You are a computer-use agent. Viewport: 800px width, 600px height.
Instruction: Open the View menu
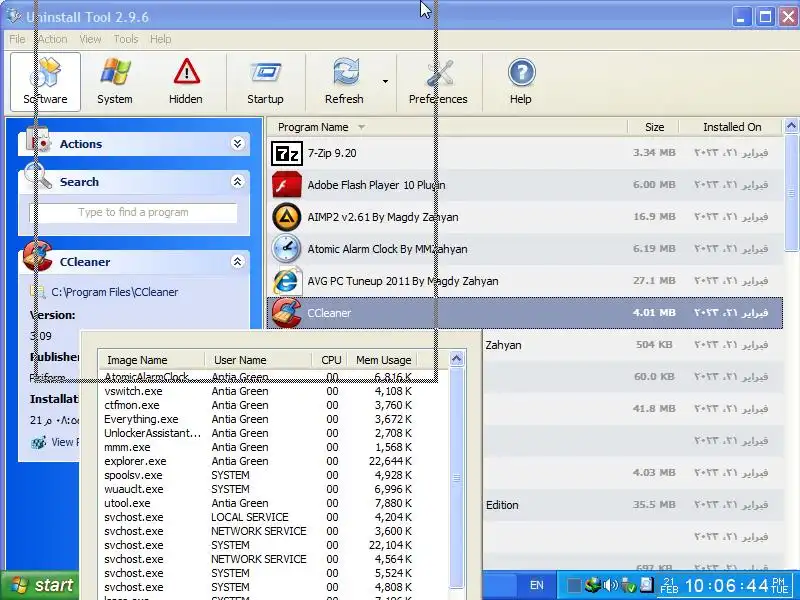(x=90, y=39)
